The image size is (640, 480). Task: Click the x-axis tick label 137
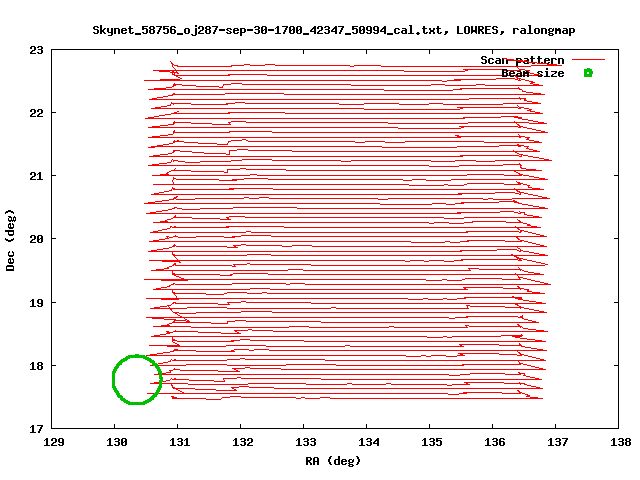point(558,442)
